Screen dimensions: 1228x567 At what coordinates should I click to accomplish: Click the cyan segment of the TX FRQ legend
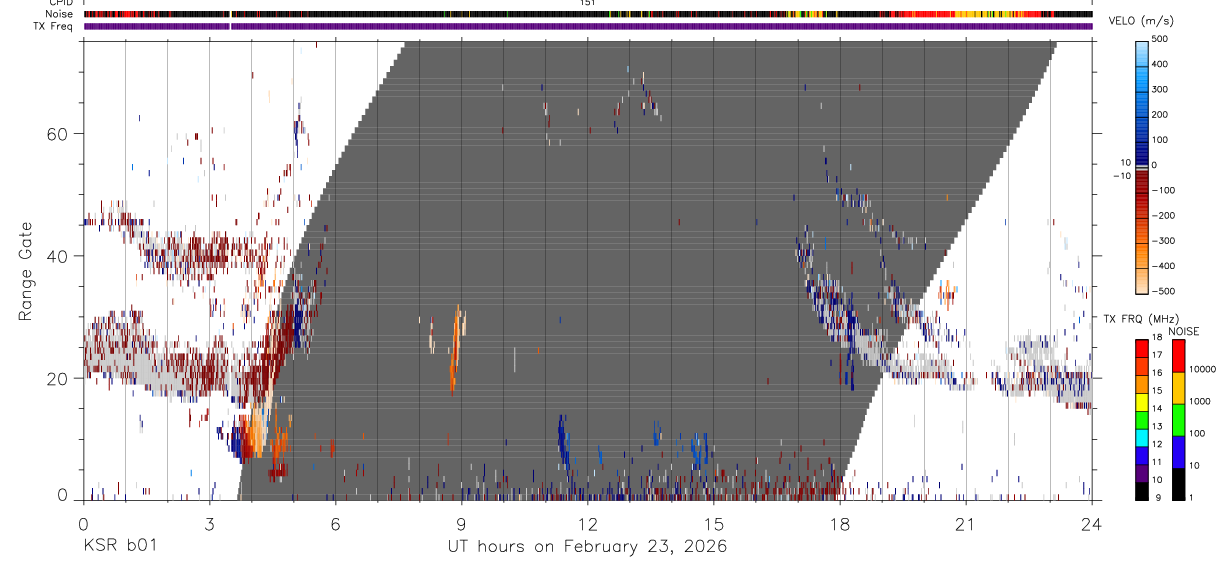click(x=1141, y=436)
